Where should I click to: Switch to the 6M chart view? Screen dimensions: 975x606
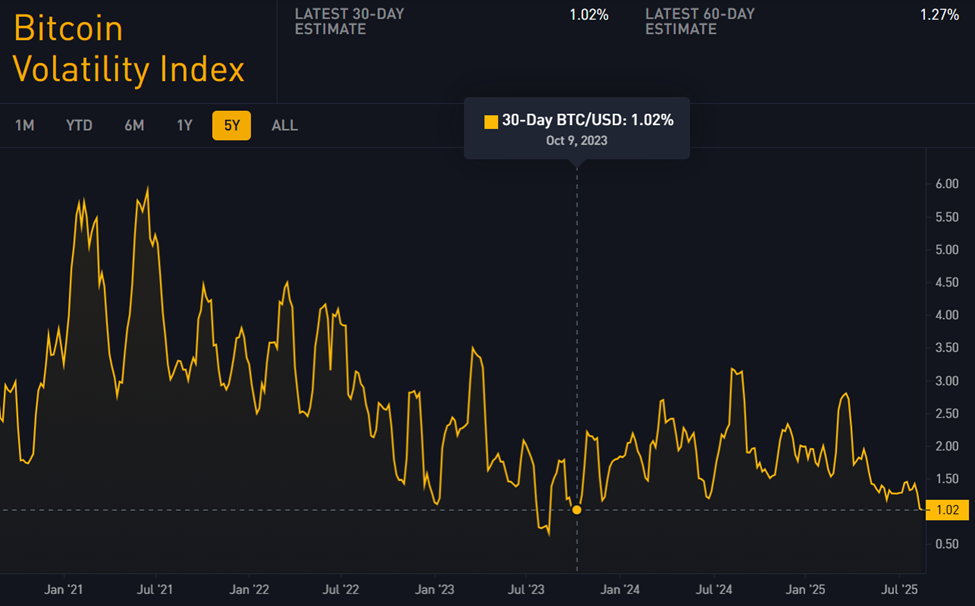[x=135, y=125]
